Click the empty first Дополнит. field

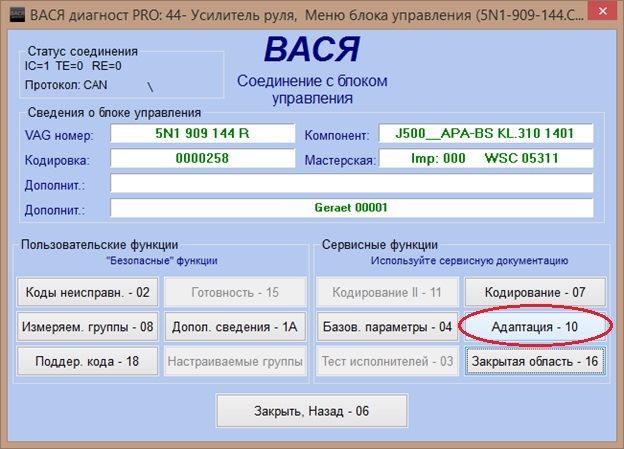tap(352, 183)
